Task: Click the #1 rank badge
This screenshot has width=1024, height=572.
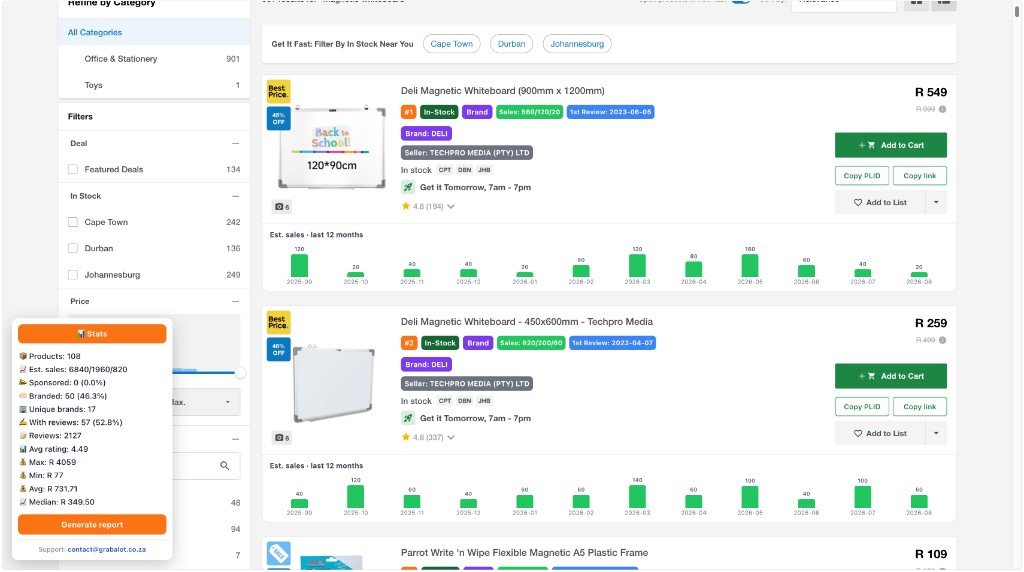Action: point(408,112)
